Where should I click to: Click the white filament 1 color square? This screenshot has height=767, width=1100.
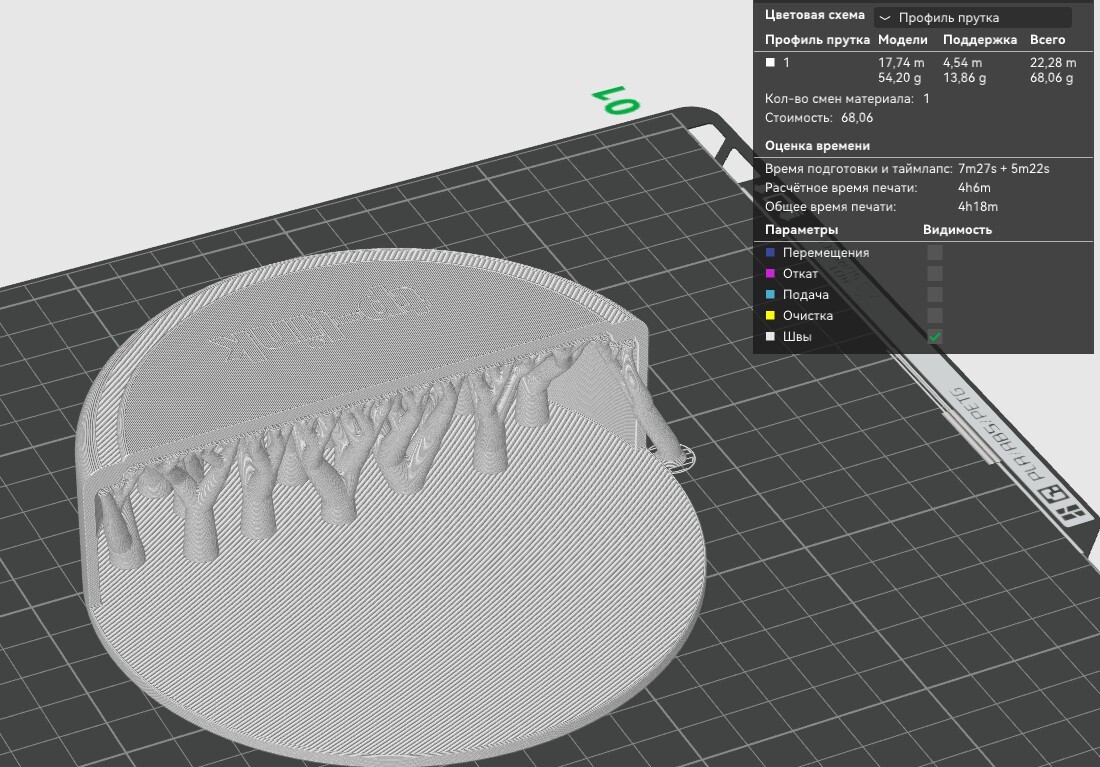770,62
